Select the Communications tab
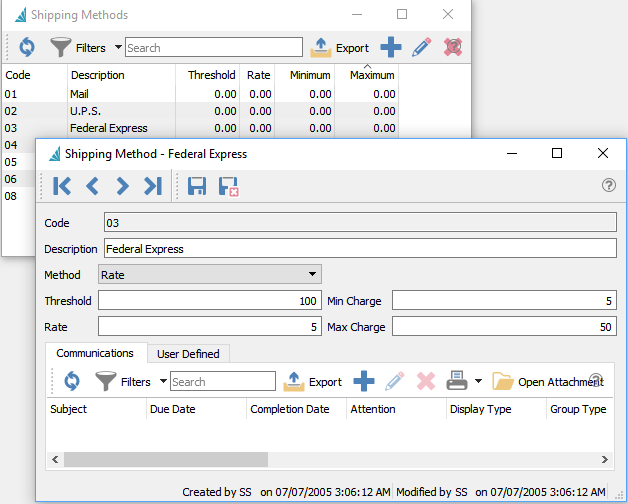This screenshot has width=628, height=504. pyautogui.click(x=95, y=353)
